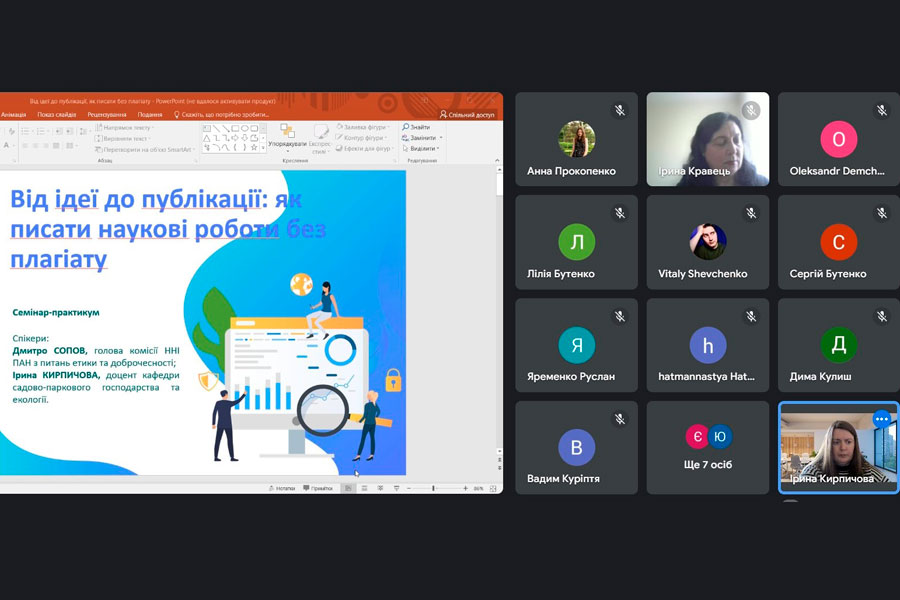Open the Arrange (Упорядкувати) button
This screenshot has width=900, height=600.
(287, 137)
